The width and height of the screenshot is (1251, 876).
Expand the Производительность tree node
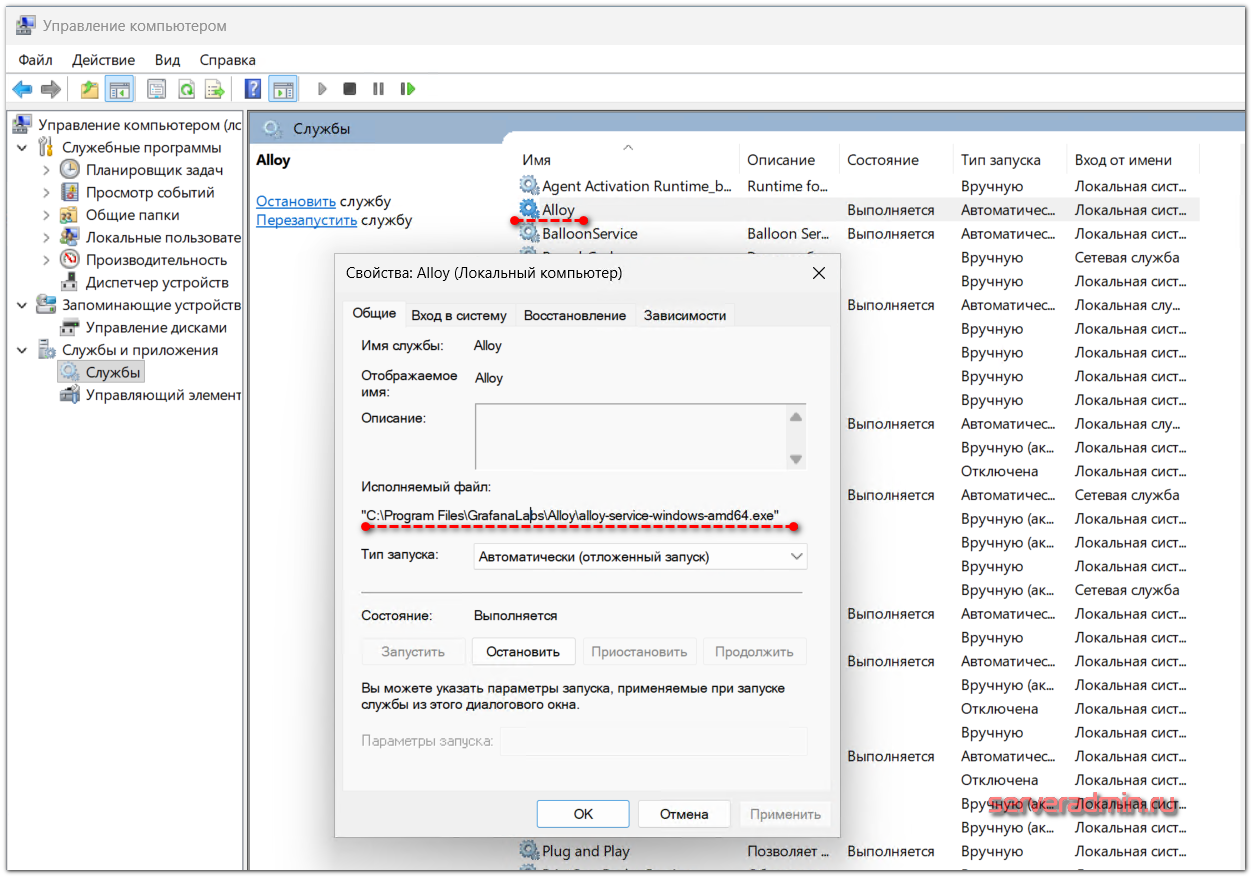click(x=47, y=260)
